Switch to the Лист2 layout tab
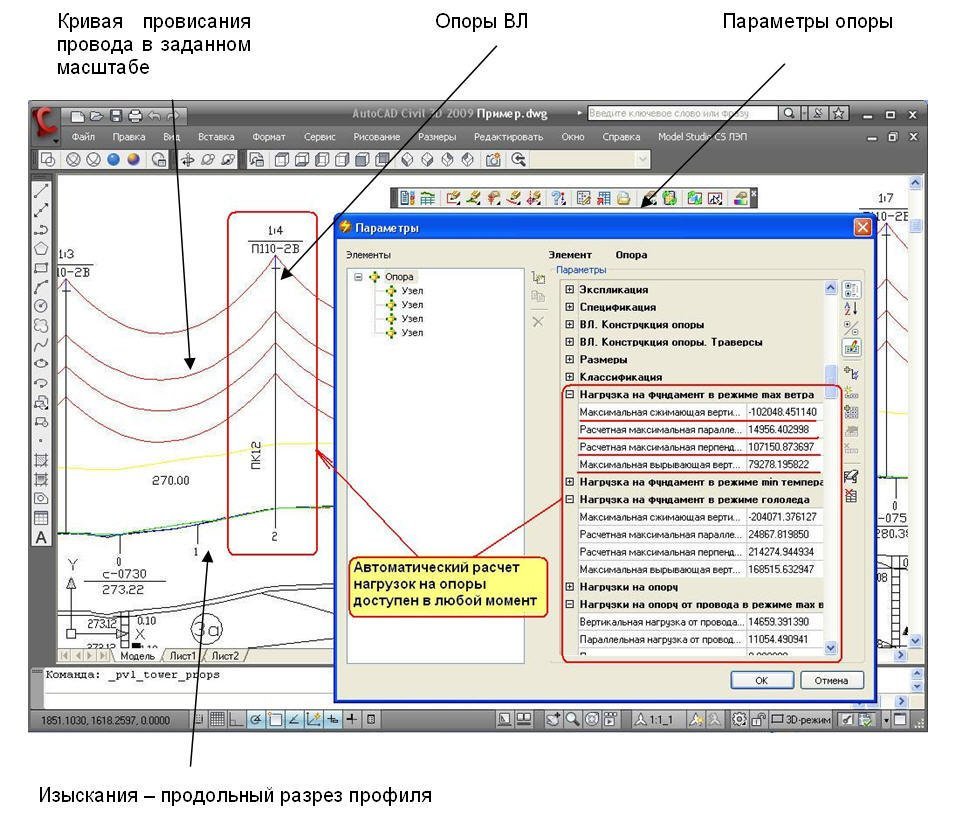This screenshot has height=814, width=964. tap(224, 656)
